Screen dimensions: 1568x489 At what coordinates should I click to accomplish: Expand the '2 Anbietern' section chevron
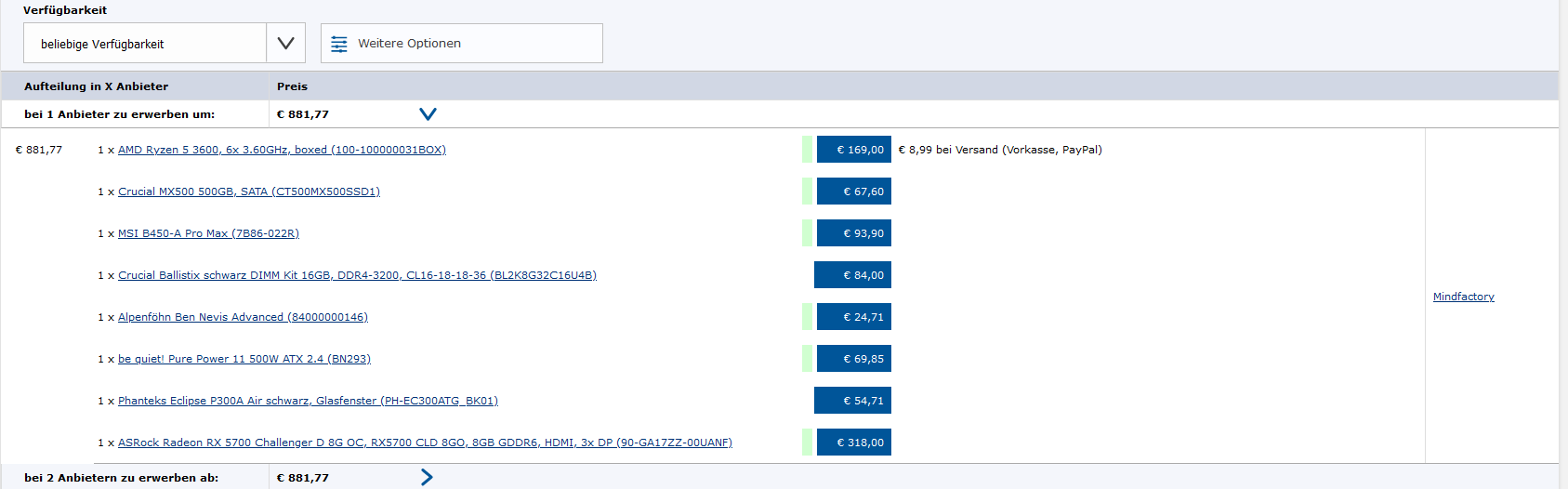tap(427, 477)
